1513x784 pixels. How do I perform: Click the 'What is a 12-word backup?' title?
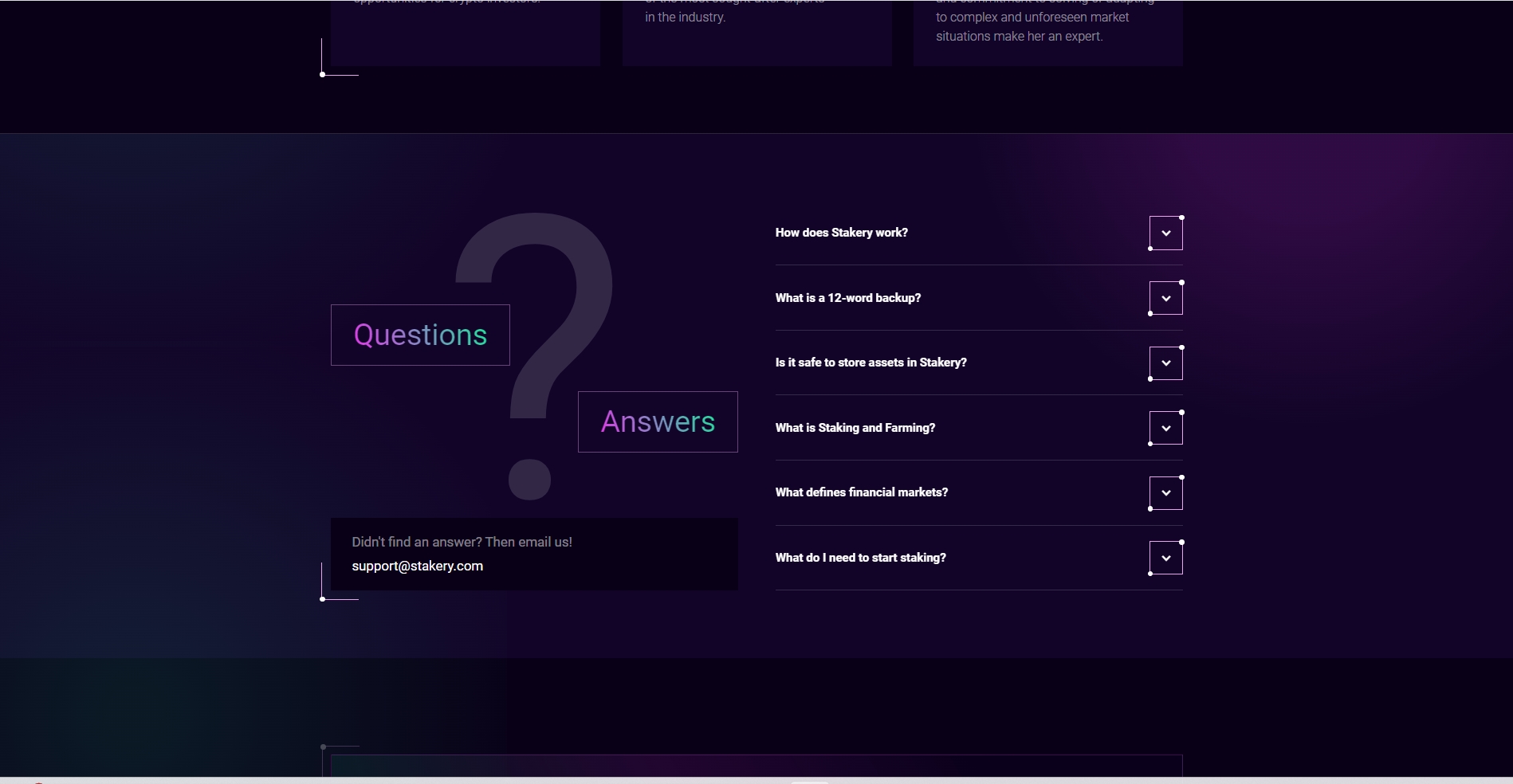[x=847, y=298]
